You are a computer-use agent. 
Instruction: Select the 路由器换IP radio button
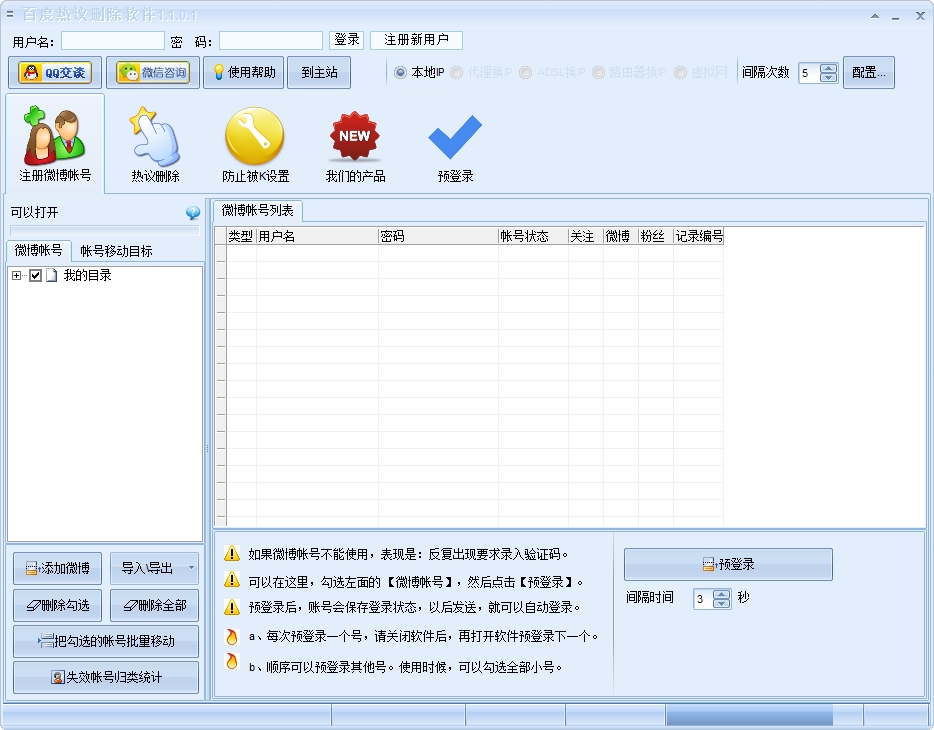[x=598, y=73]
